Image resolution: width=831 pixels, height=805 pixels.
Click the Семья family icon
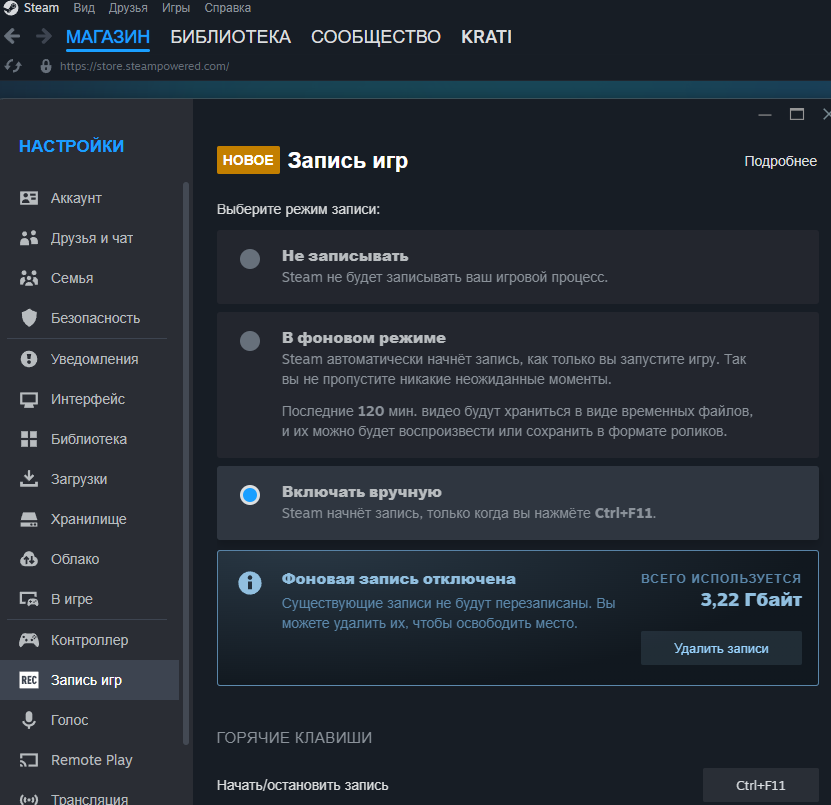[x=29, y=278]
